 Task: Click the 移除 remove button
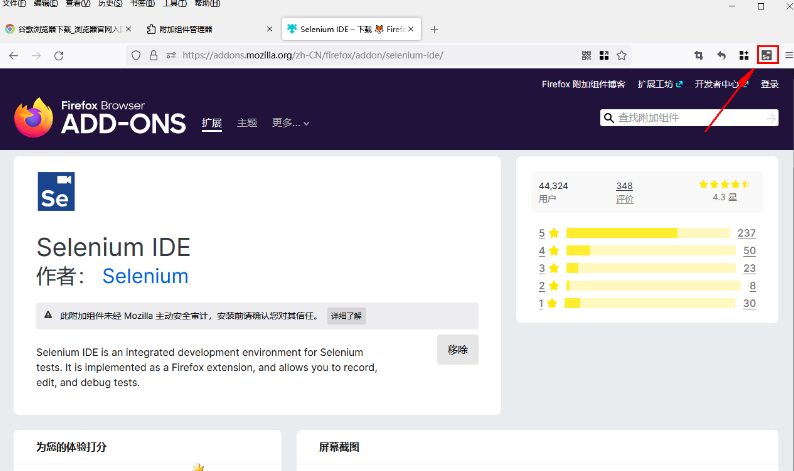pyautogui.click(x=458, y=349)
